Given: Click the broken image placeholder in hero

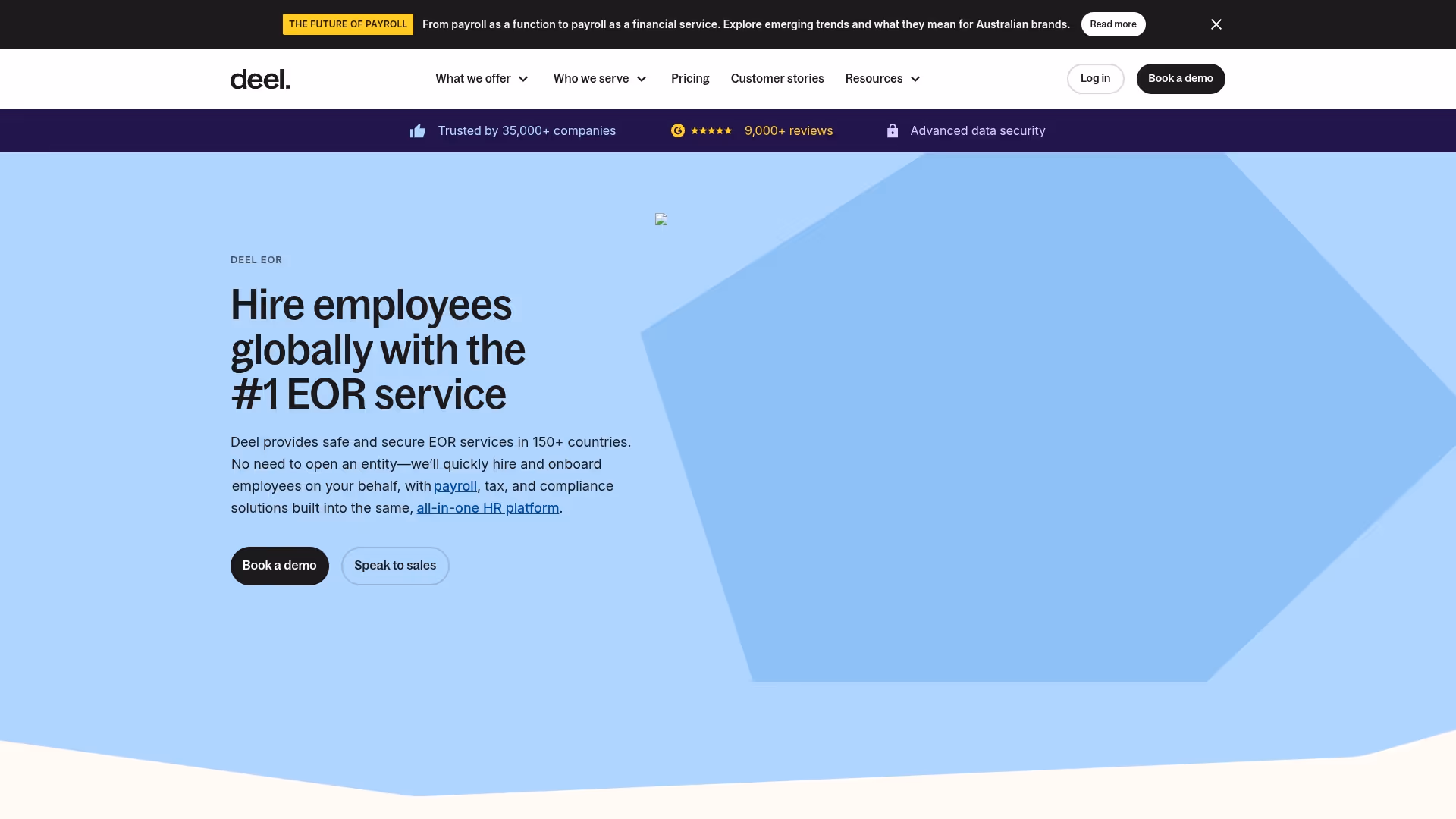Looking at the screenshot, I should (x=661, y=220).
